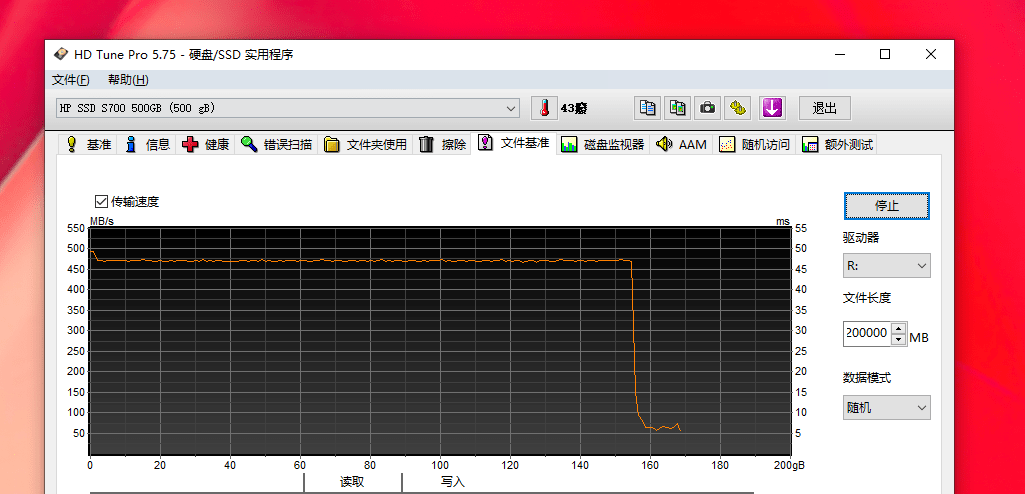Click the 43 temperature reading
Screen dimensions: 1025x494
[x=573, y=108]
